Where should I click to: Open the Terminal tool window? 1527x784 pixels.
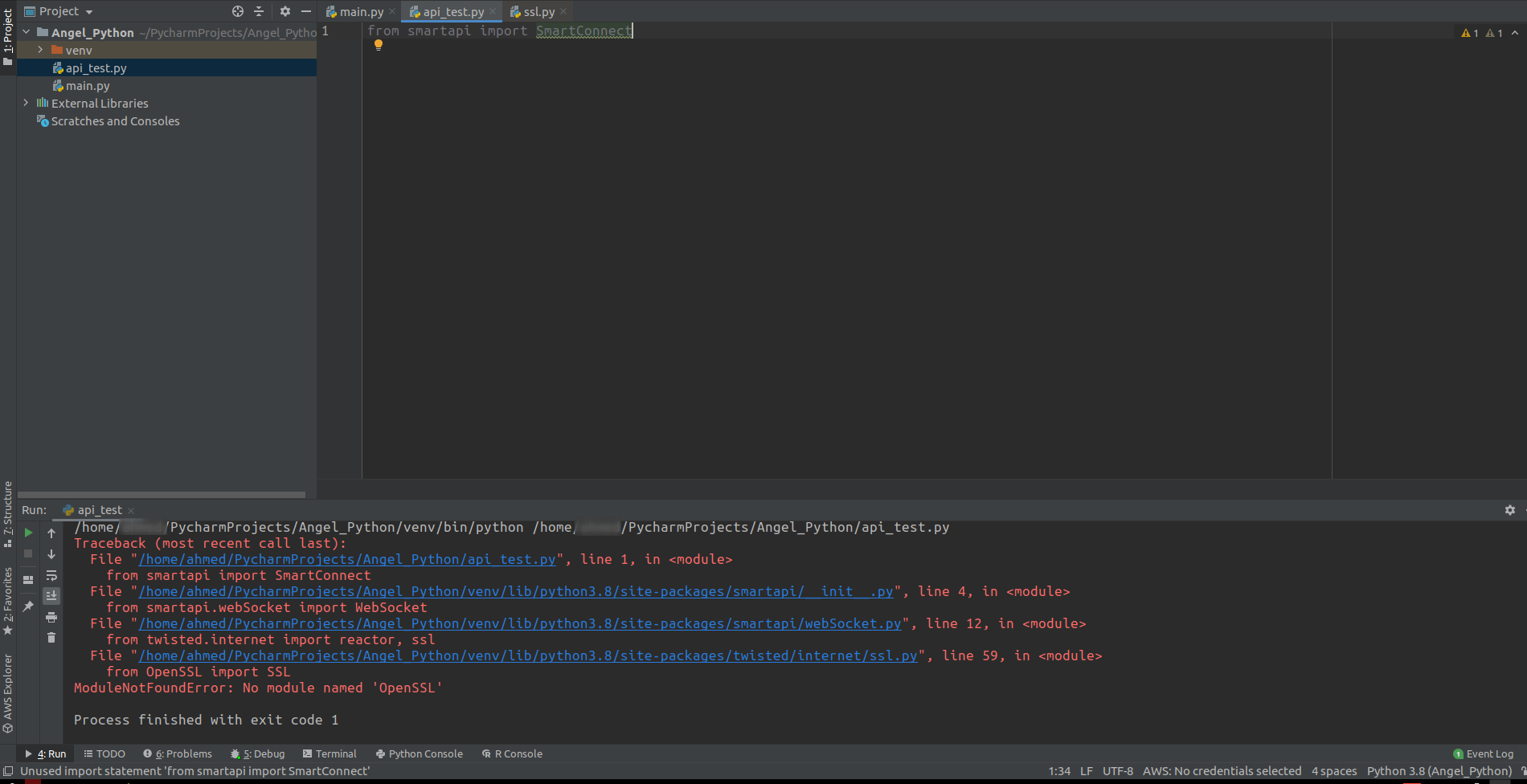coord(330,753)
